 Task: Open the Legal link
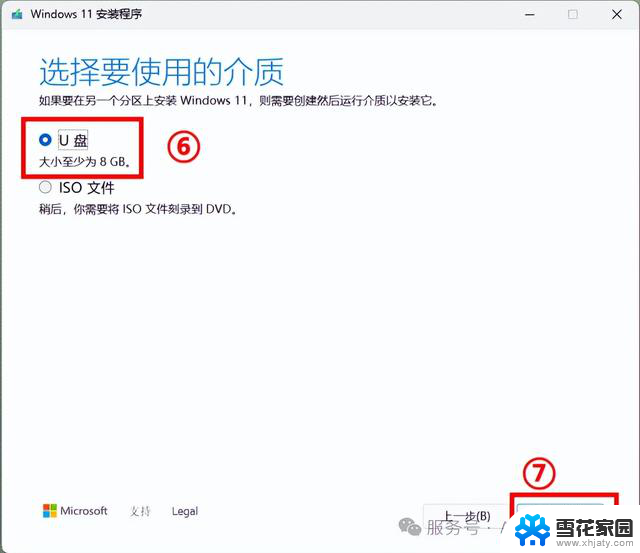pos(185,511)
